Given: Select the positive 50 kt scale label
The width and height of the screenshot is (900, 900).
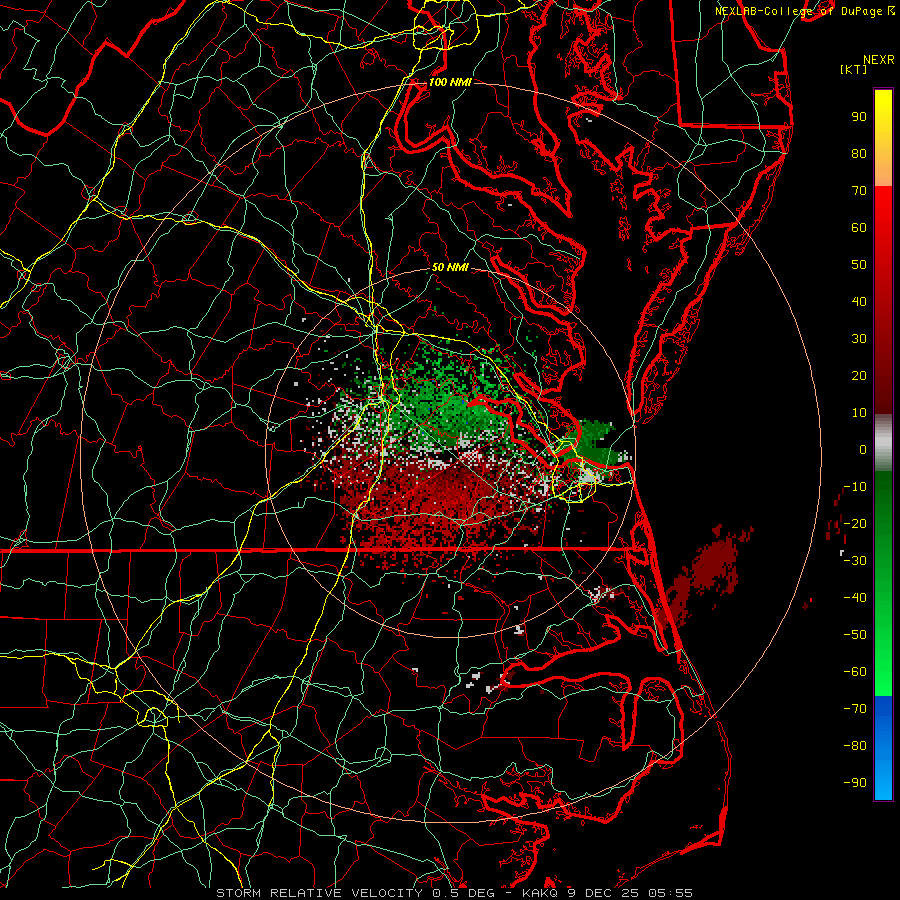Looking at the screenshot, I should (859, 265).
